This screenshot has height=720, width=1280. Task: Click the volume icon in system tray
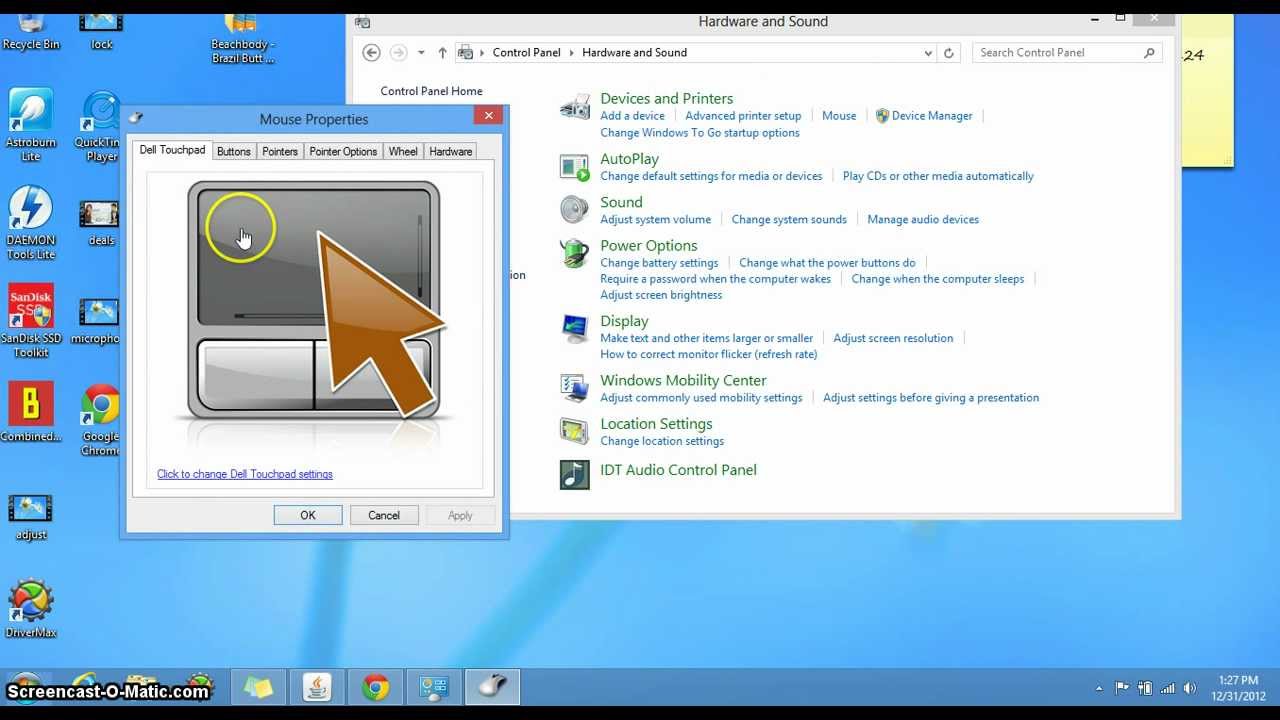(1190, 688)
